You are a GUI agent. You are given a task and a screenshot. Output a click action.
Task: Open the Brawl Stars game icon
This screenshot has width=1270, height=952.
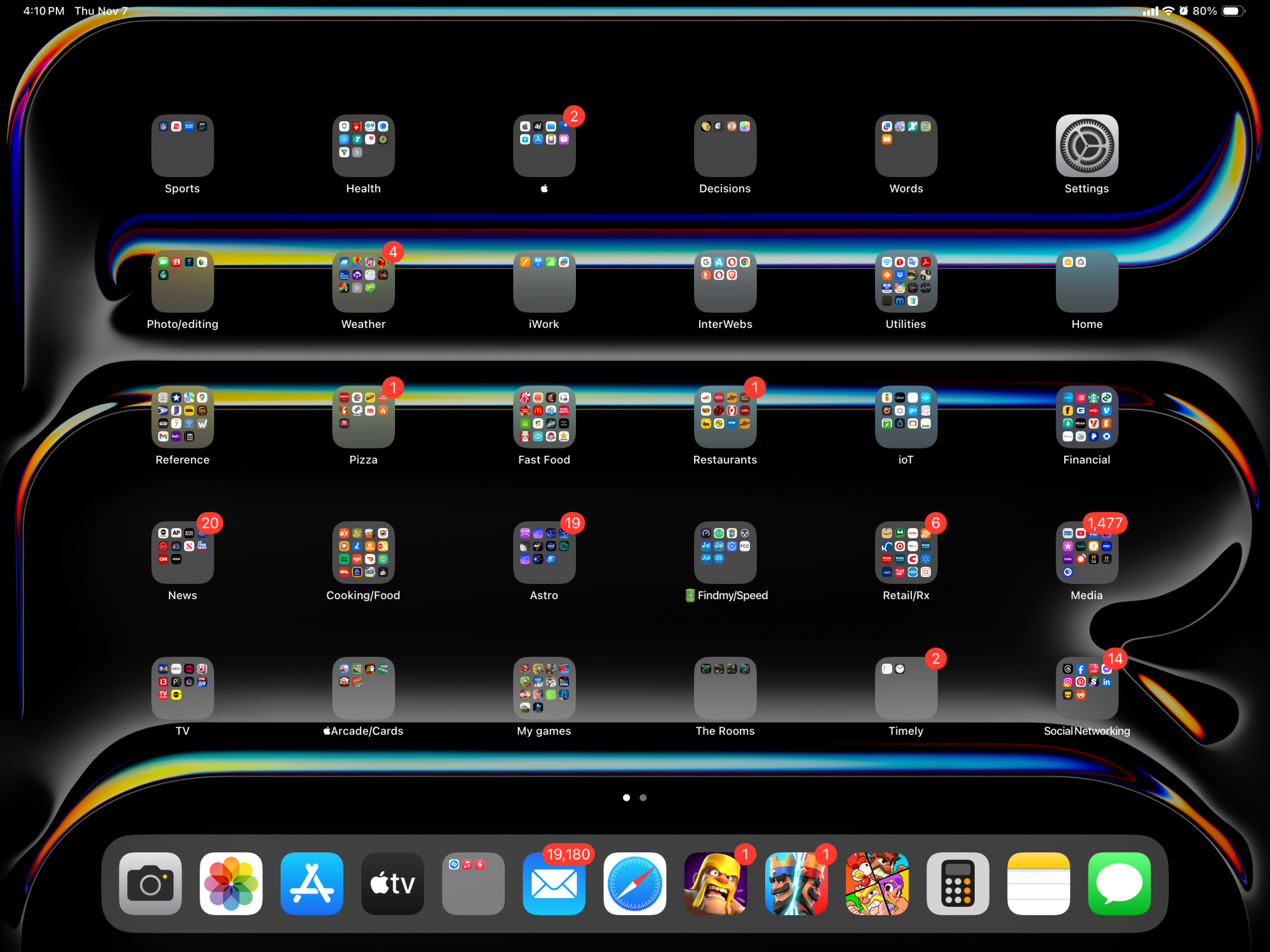pyautogui.click(x=877, y=883)
